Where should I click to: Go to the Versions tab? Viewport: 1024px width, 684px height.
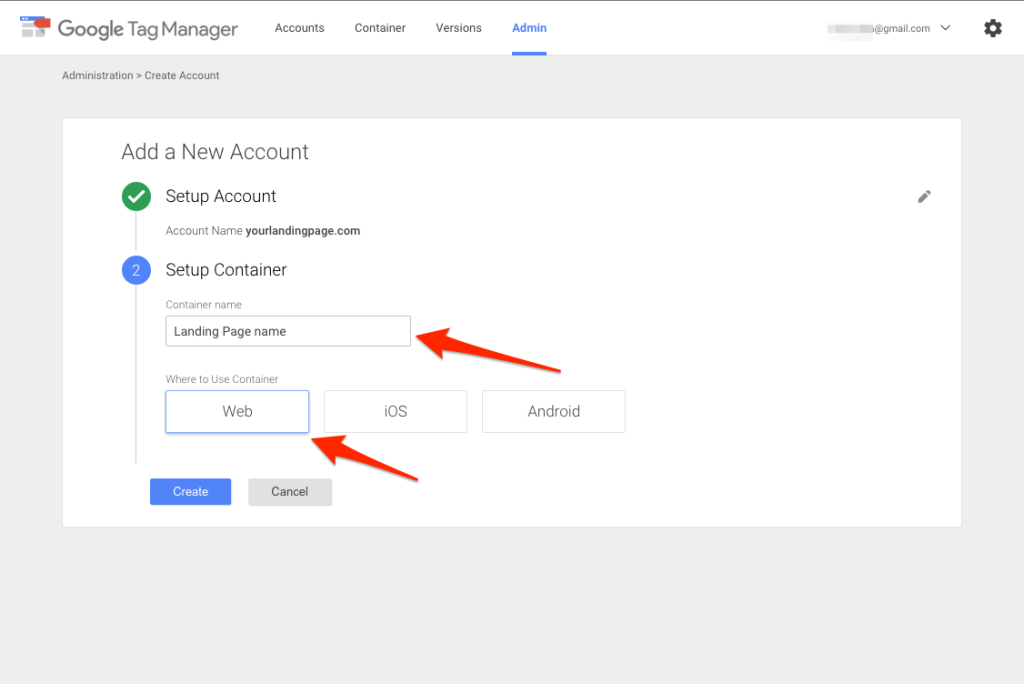point(458,28)
